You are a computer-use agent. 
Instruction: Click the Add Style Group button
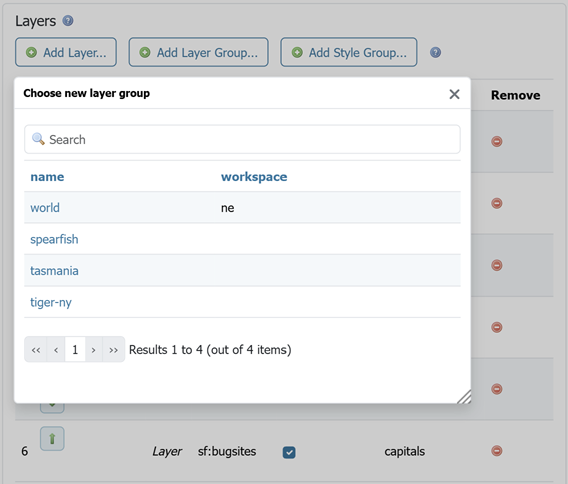349,53
